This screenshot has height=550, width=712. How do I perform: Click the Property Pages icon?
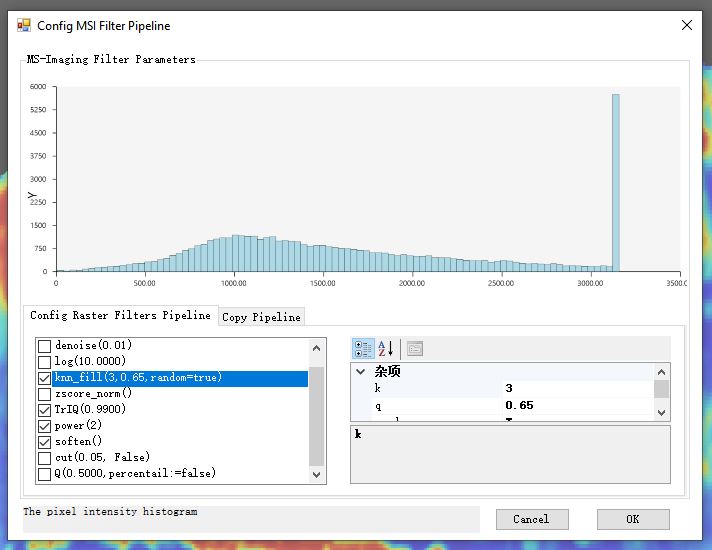[x=414, y=349]
